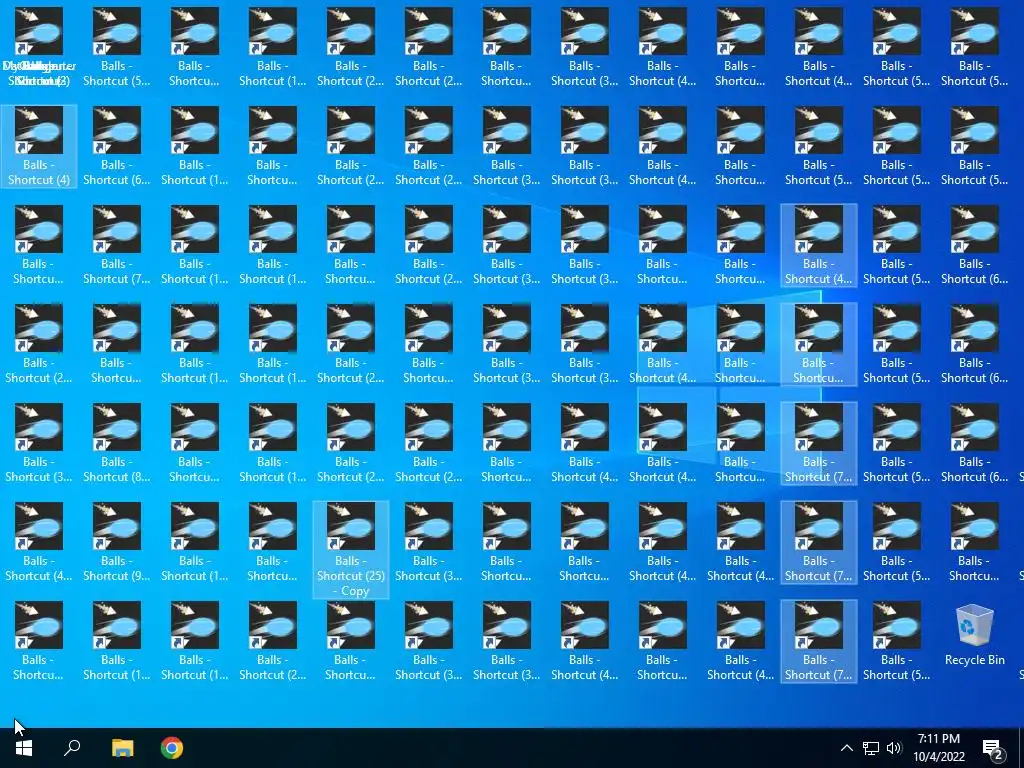This screenshot has height=768, width=1024.
Task: Launch Google Chrome from the taskbar
Action: pos(172,748)
